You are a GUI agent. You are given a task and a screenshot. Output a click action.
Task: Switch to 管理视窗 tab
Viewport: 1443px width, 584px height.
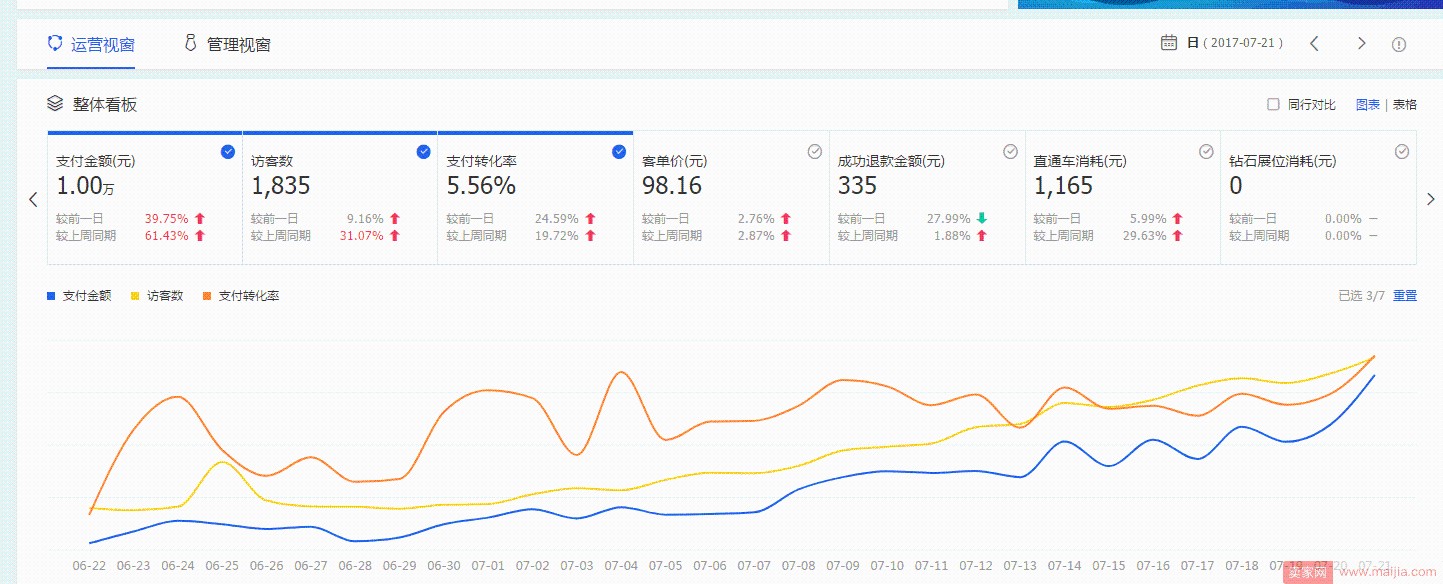(x=226, y=44)
